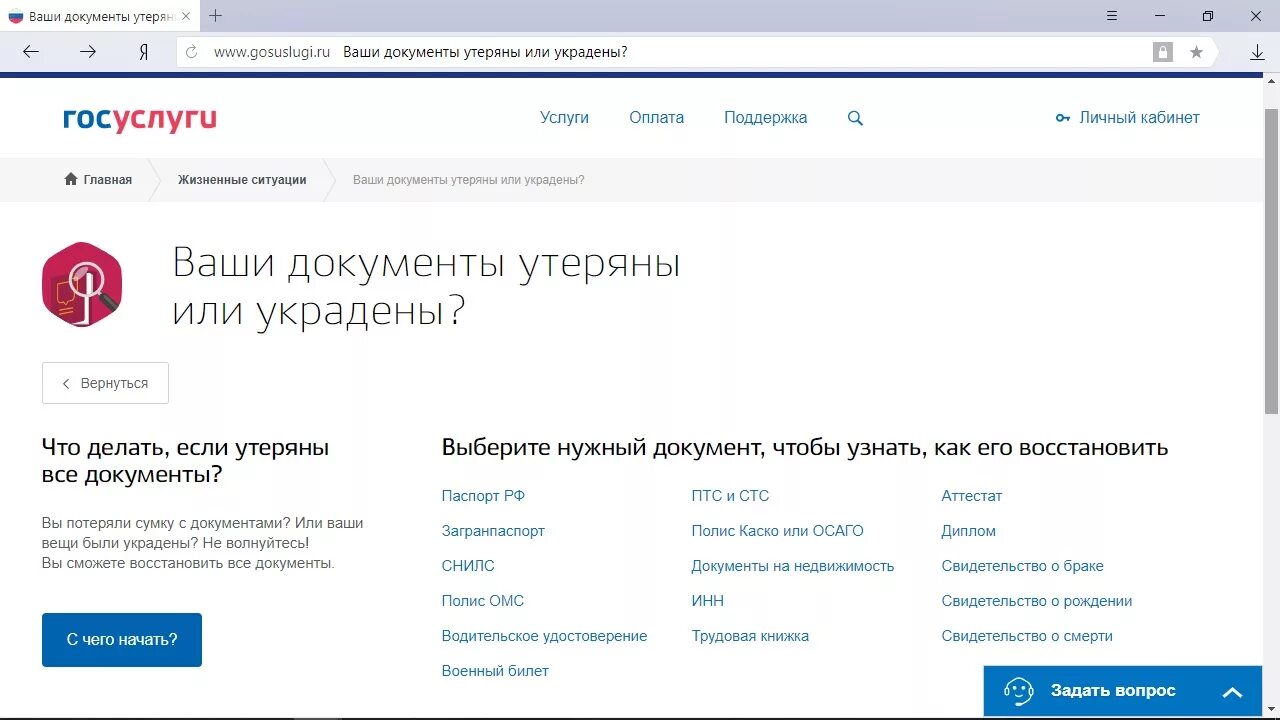1280x720 pixels.
Task: Click the key icon near Личный кабинет
Action: pyautogui.click(x=1063, y=118)
